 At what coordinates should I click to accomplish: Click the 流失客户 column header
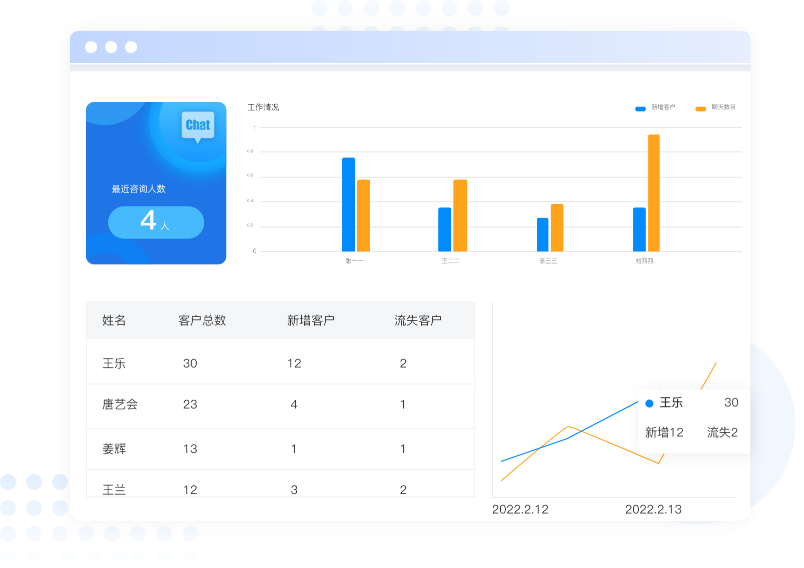[x=418, y=321]
